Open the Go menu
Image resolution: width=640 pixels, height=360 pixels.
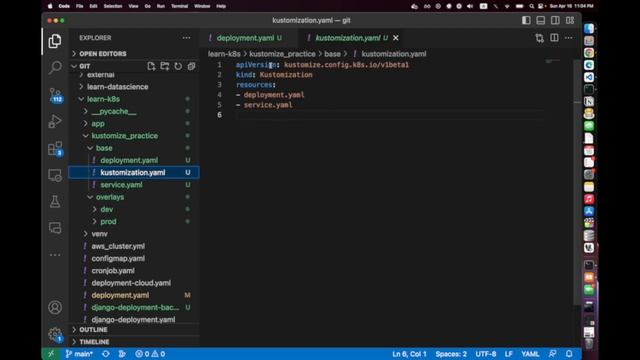coord(147,6)
